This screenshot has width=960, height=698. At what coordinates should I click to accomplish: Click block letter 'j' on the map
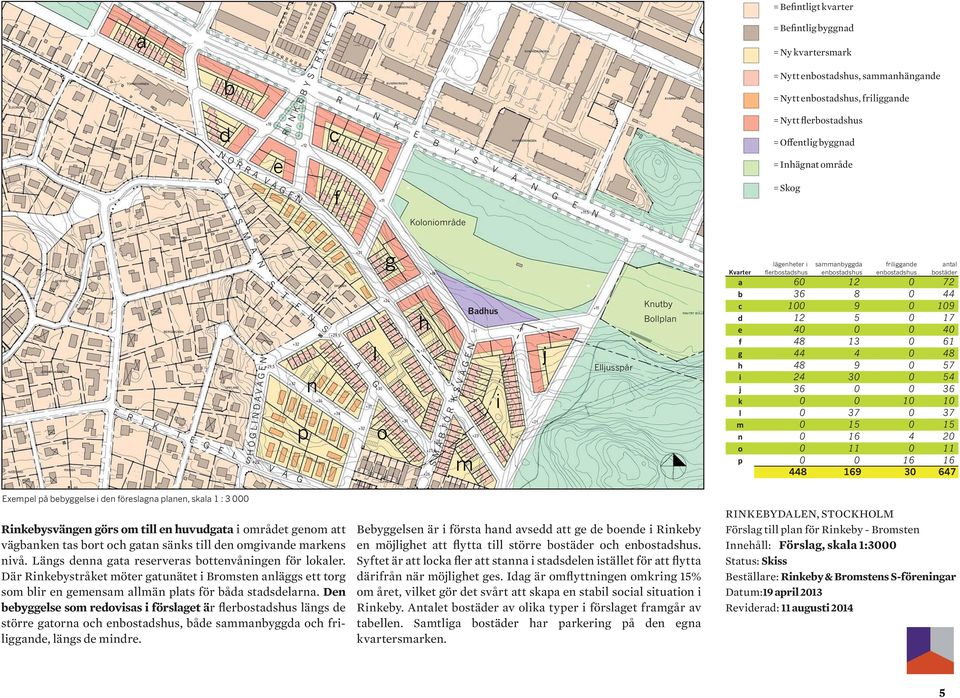[x=544, y=356]
